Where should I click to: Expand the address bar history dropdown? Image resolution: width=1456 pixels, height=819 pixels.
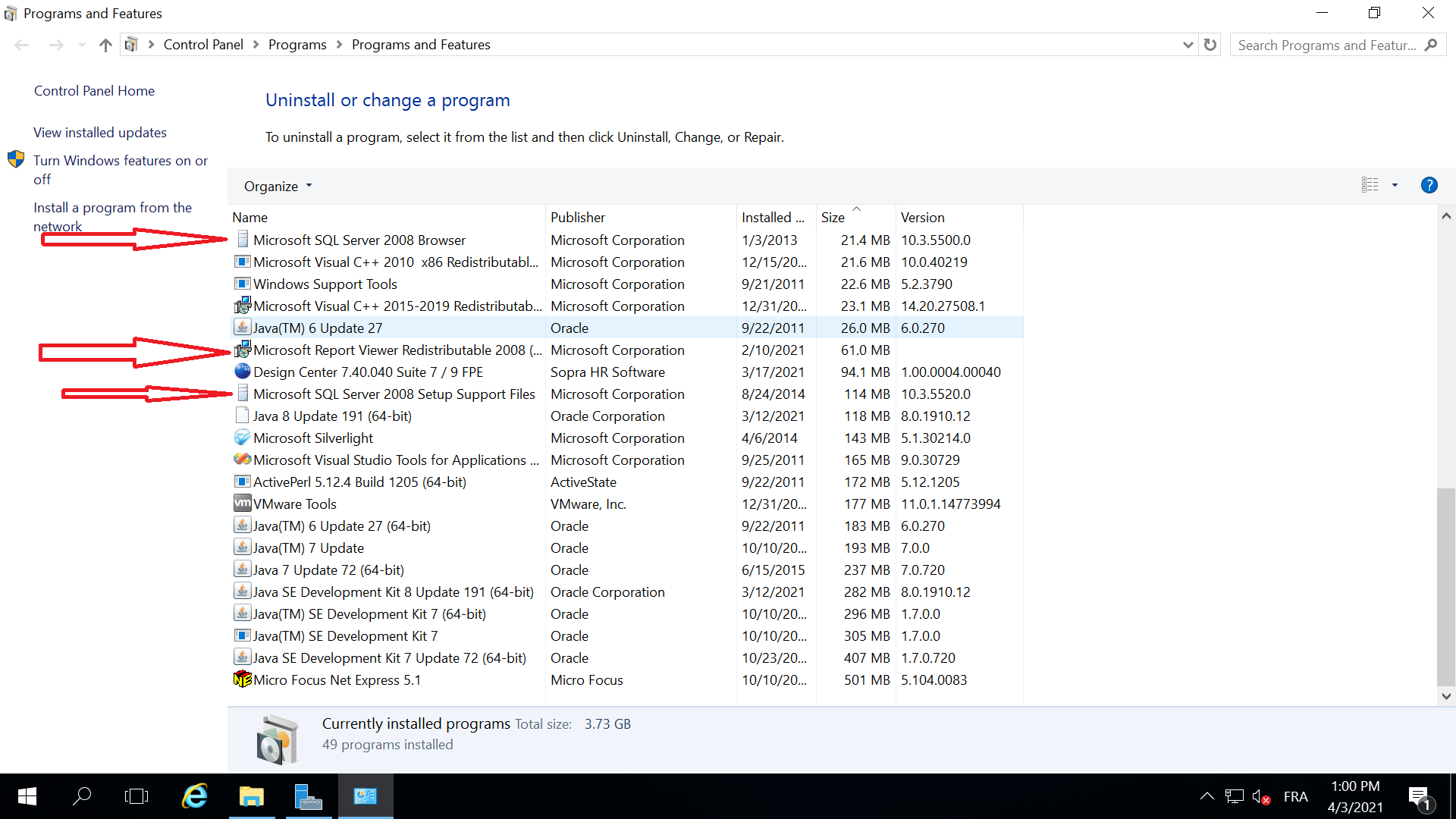(1188, 45)
